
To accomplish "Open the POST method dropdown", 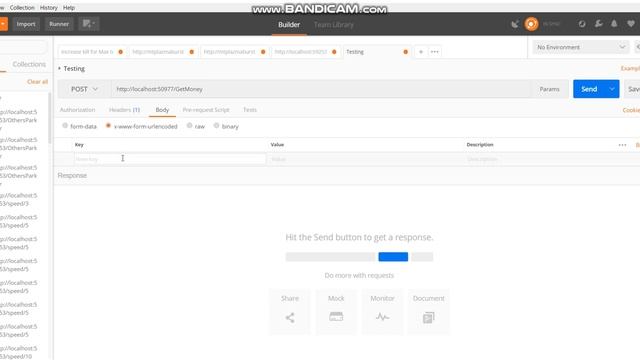I will point(84,89).
